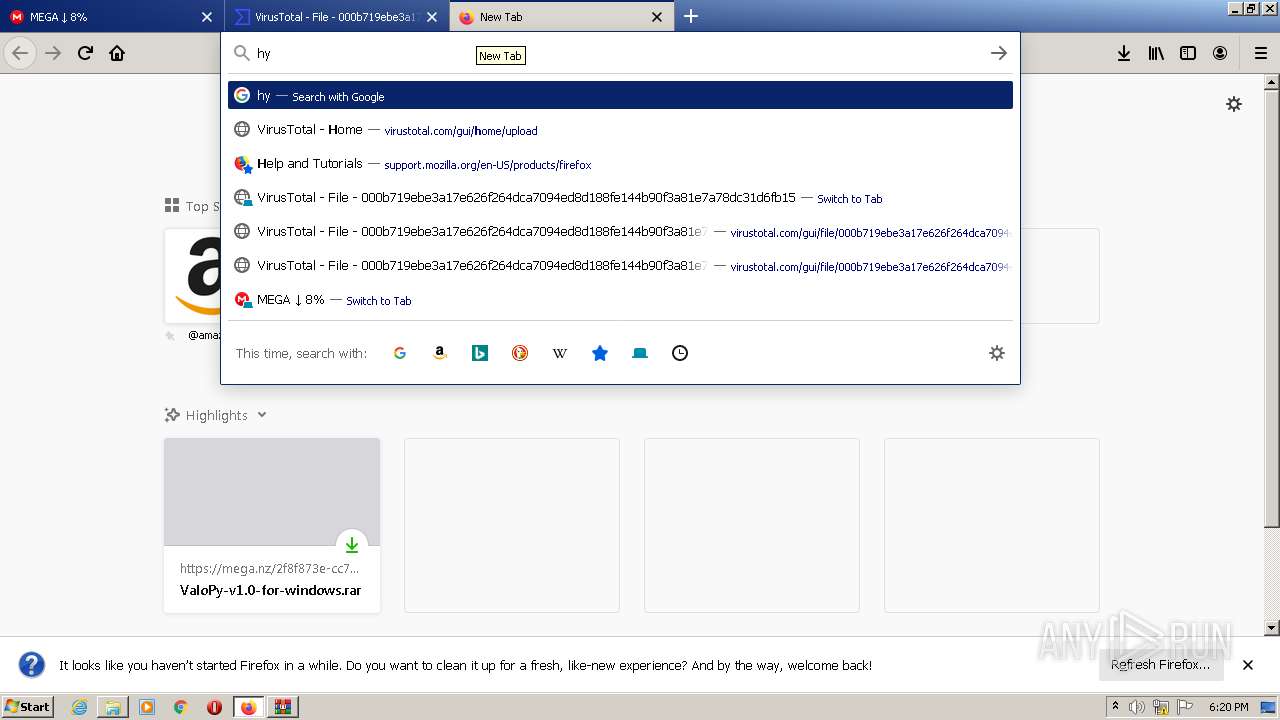Open Opera from the taskbar

pos(214,707)
